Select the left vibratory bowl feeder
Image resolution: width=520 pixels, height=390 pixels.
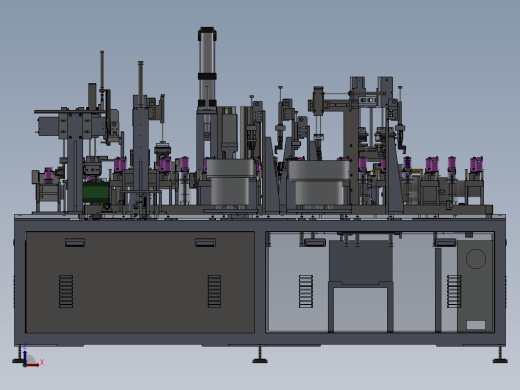coord(231,182)
